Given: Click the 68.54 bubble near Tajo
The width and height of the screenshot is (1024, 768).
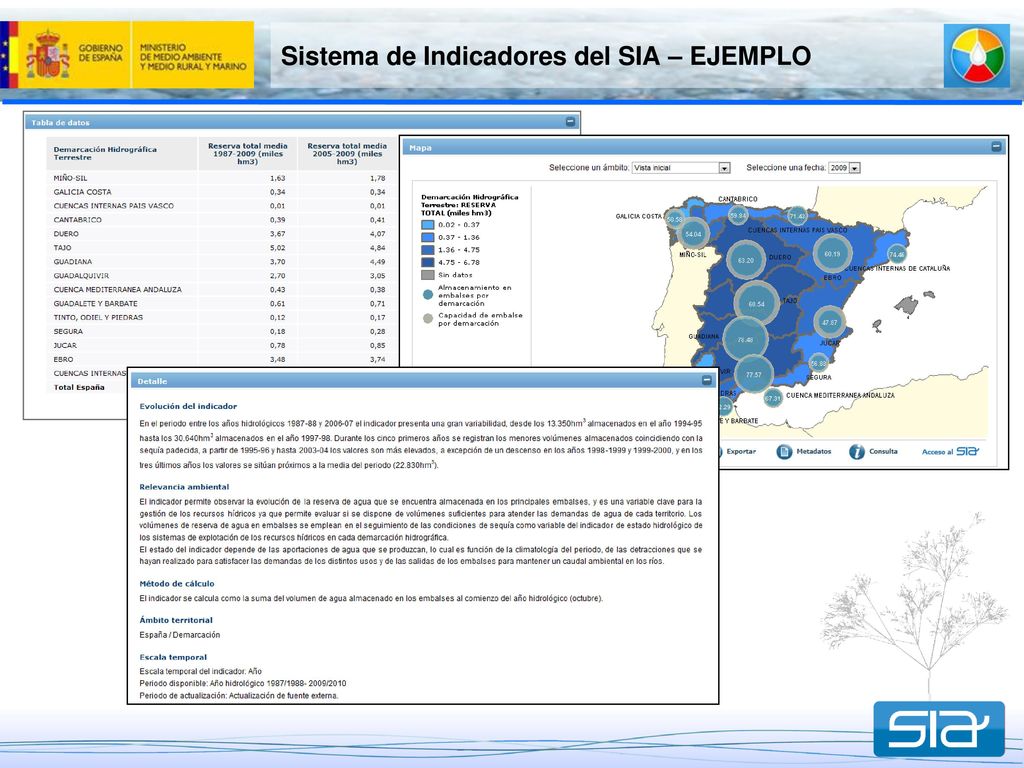Looking at the screenshot, I should [x=756, y=304].
